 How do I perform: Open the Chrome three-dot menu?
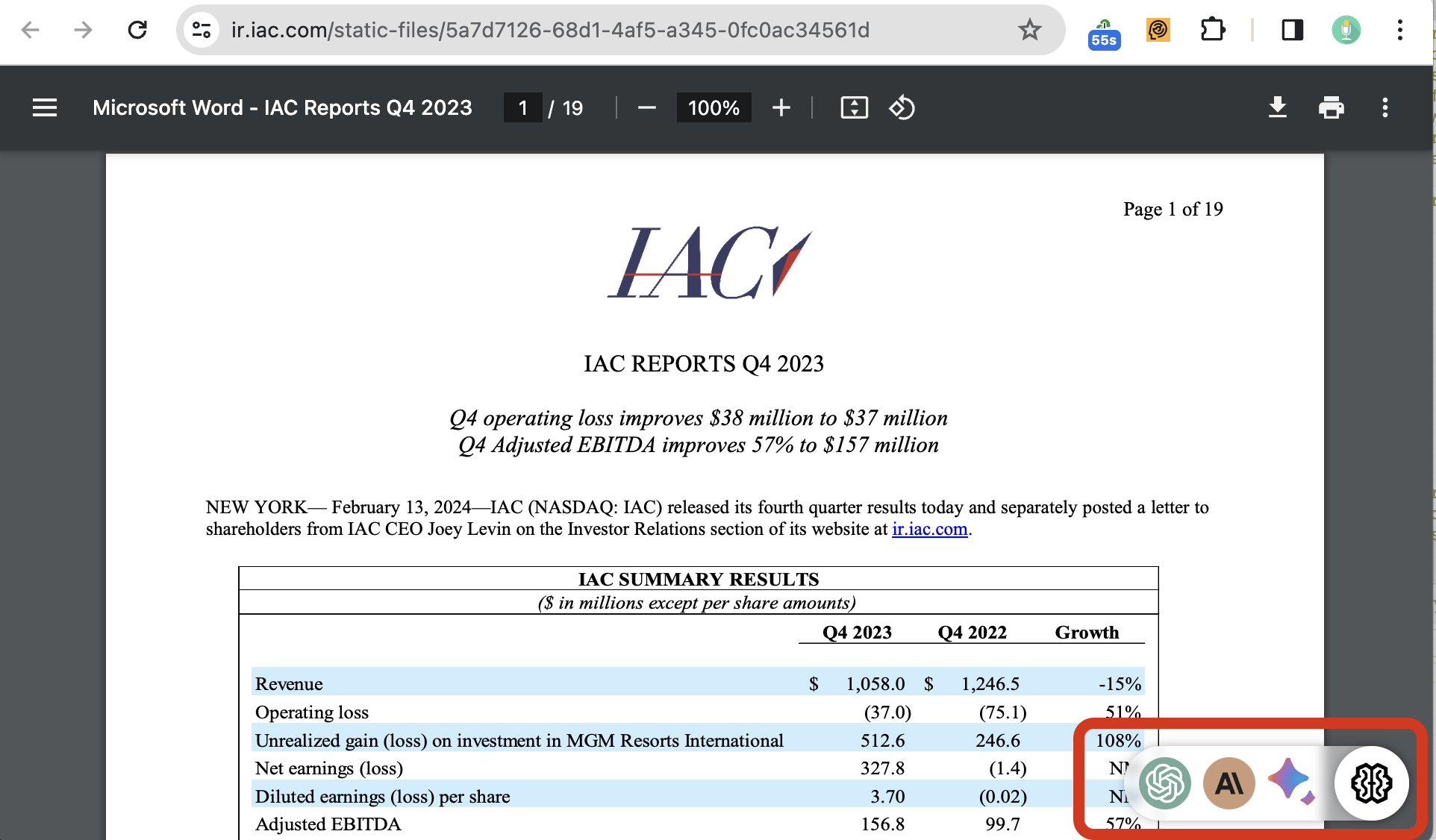pyautogui.click(x=1400, y=30)
